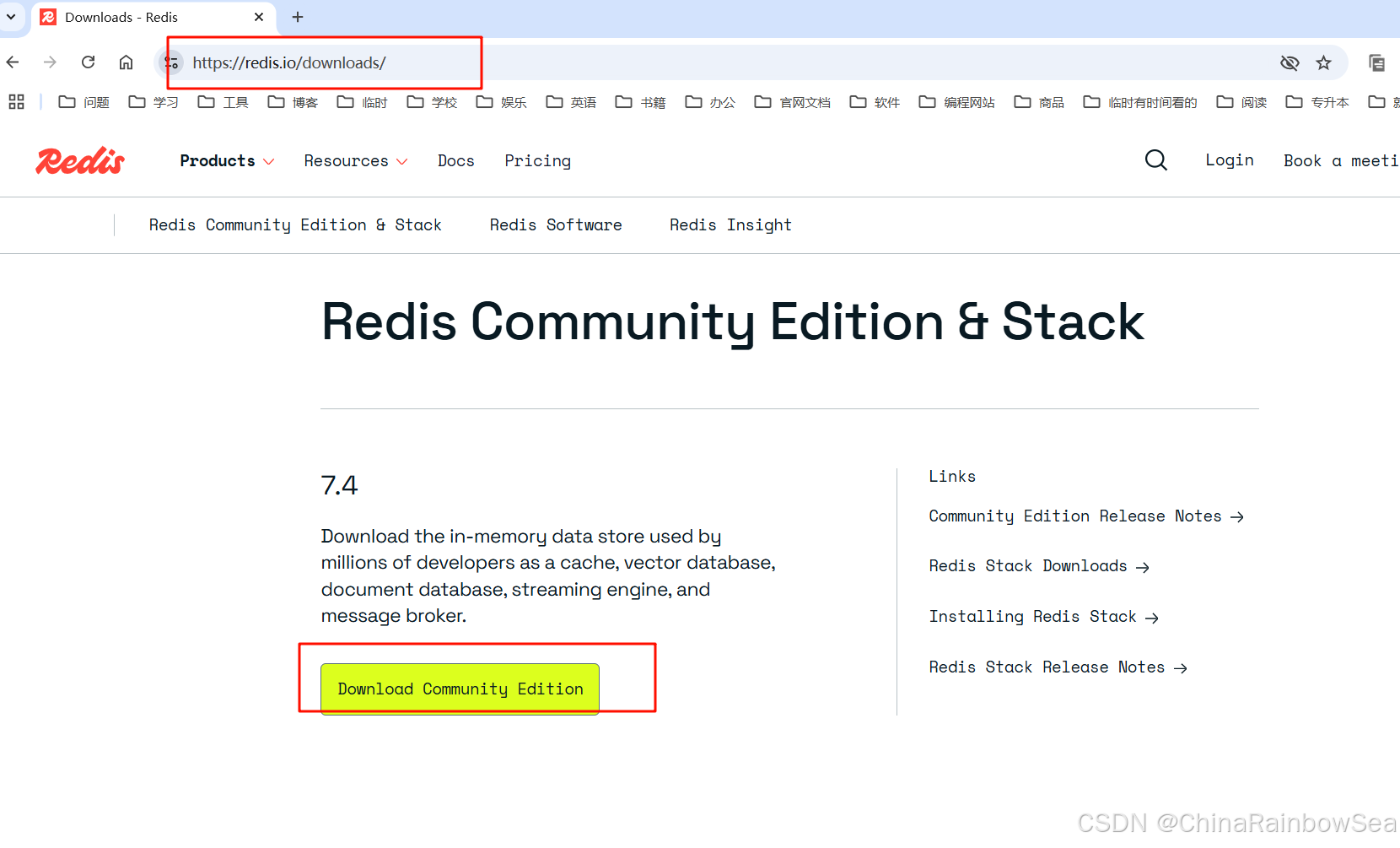Open the 问题 bookmark folder
The width and height of the screenshot is (1400, 848).
84,102
